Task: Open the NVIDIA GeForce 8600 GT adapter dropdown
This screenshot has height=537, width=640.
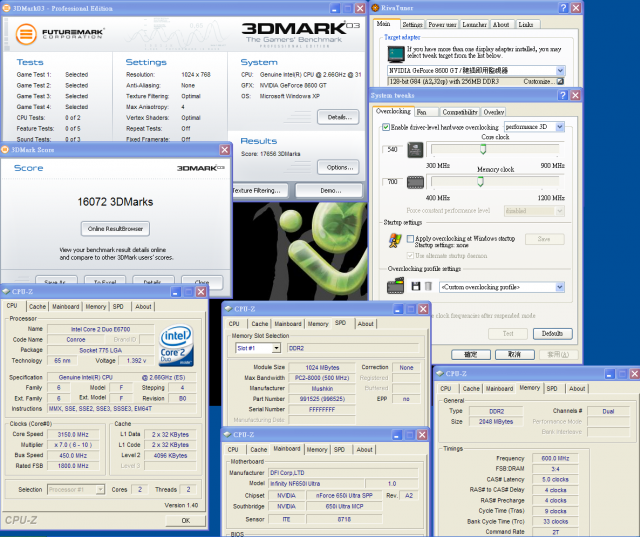Action: click(x=560, y=71)
